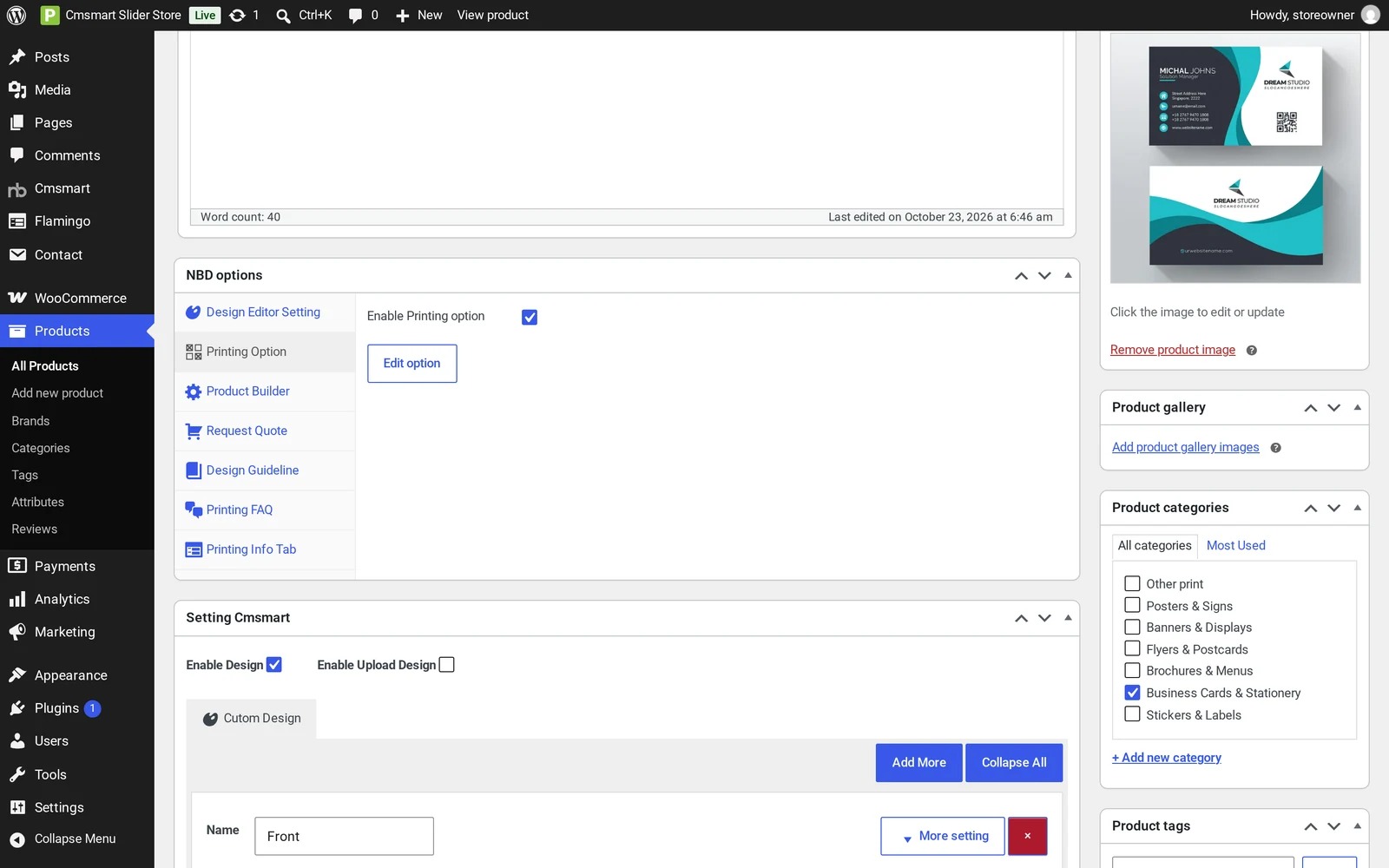Check the Enable Upload Design checkbox

447,665
